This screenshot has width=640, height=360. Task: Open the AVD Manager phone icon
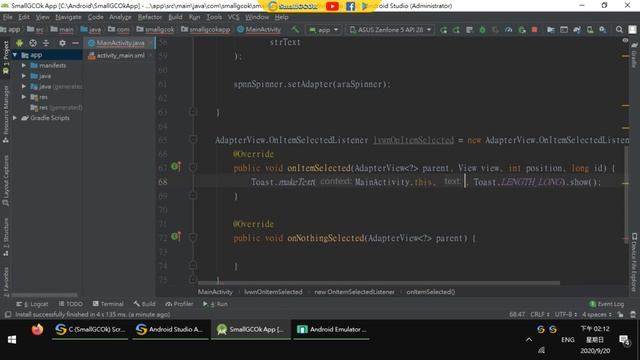590,30
